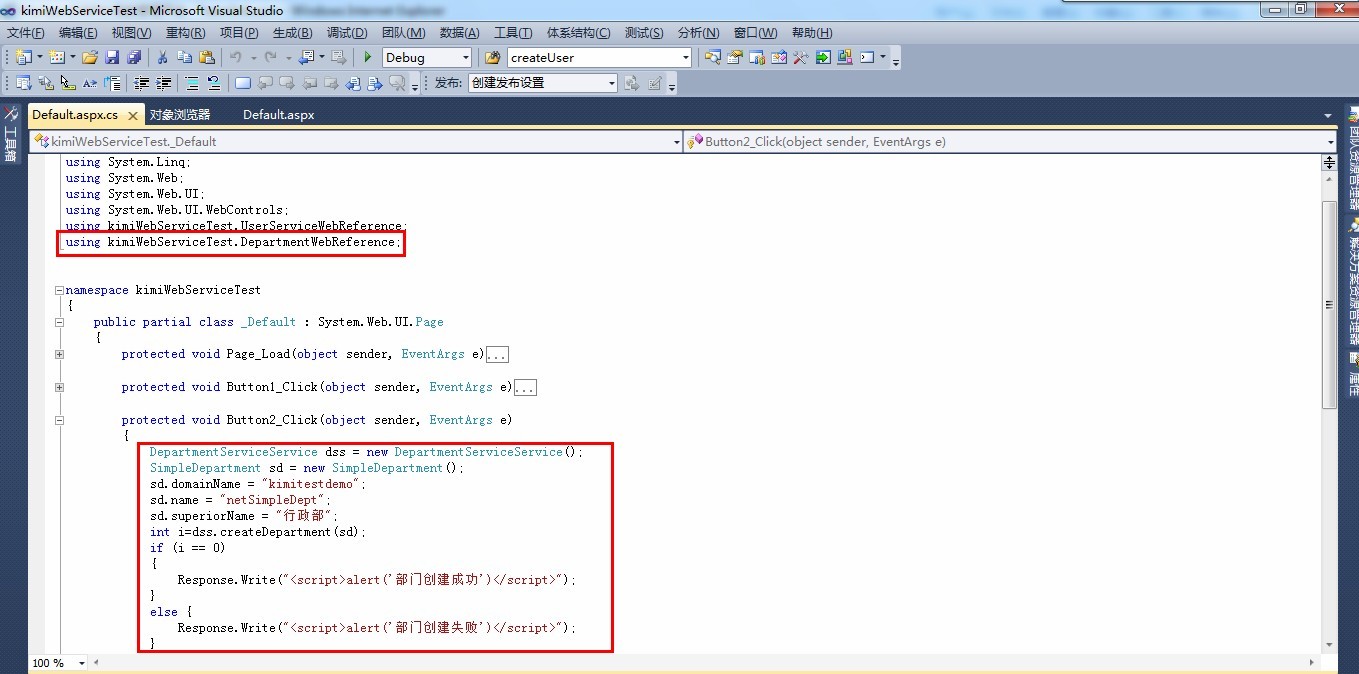Open the Command Window icon
The width and height of the screenshot is (1359, 674).
coord(867,57)
